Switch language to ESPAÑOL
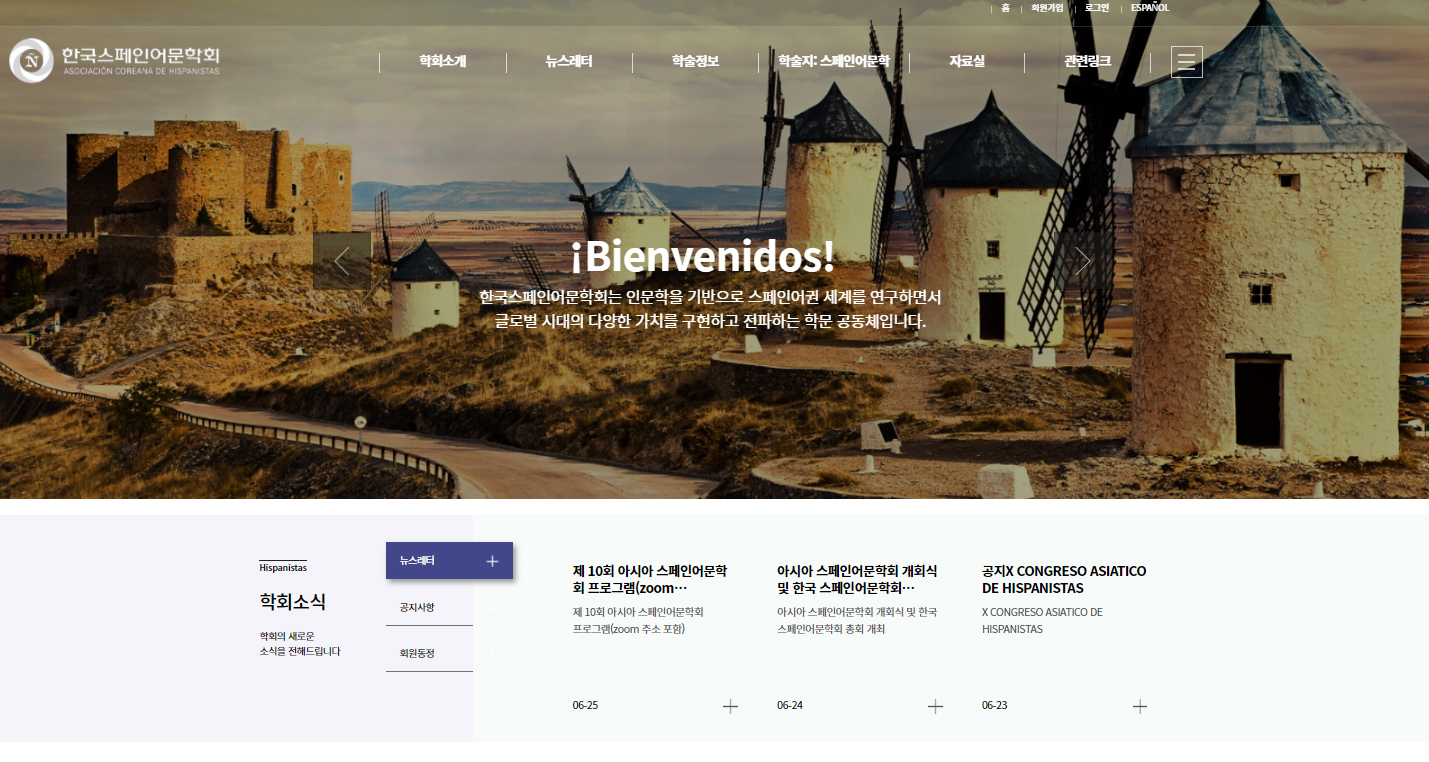Screen dimensions: 1429x762 point(1150,8)
